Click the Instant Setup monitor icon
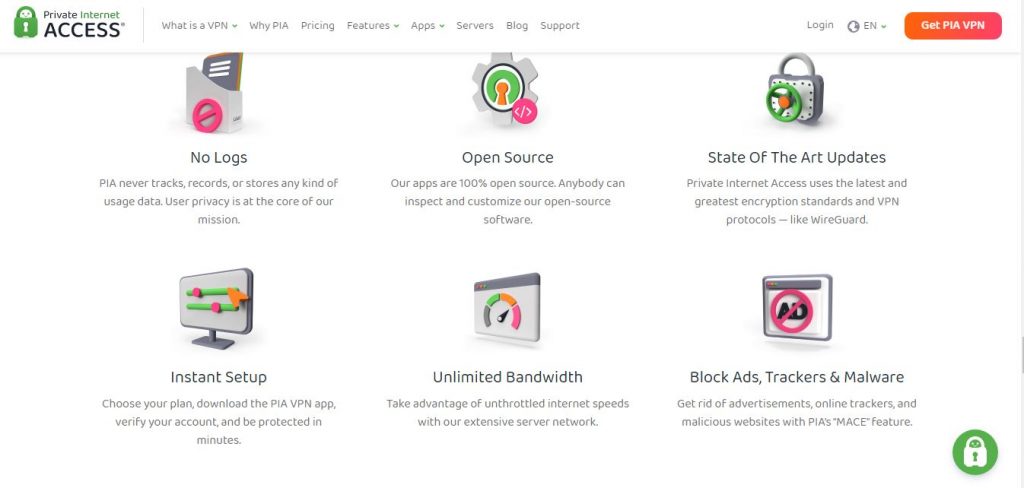This screenshot has height=488, width=1024. tap(216, 308)
